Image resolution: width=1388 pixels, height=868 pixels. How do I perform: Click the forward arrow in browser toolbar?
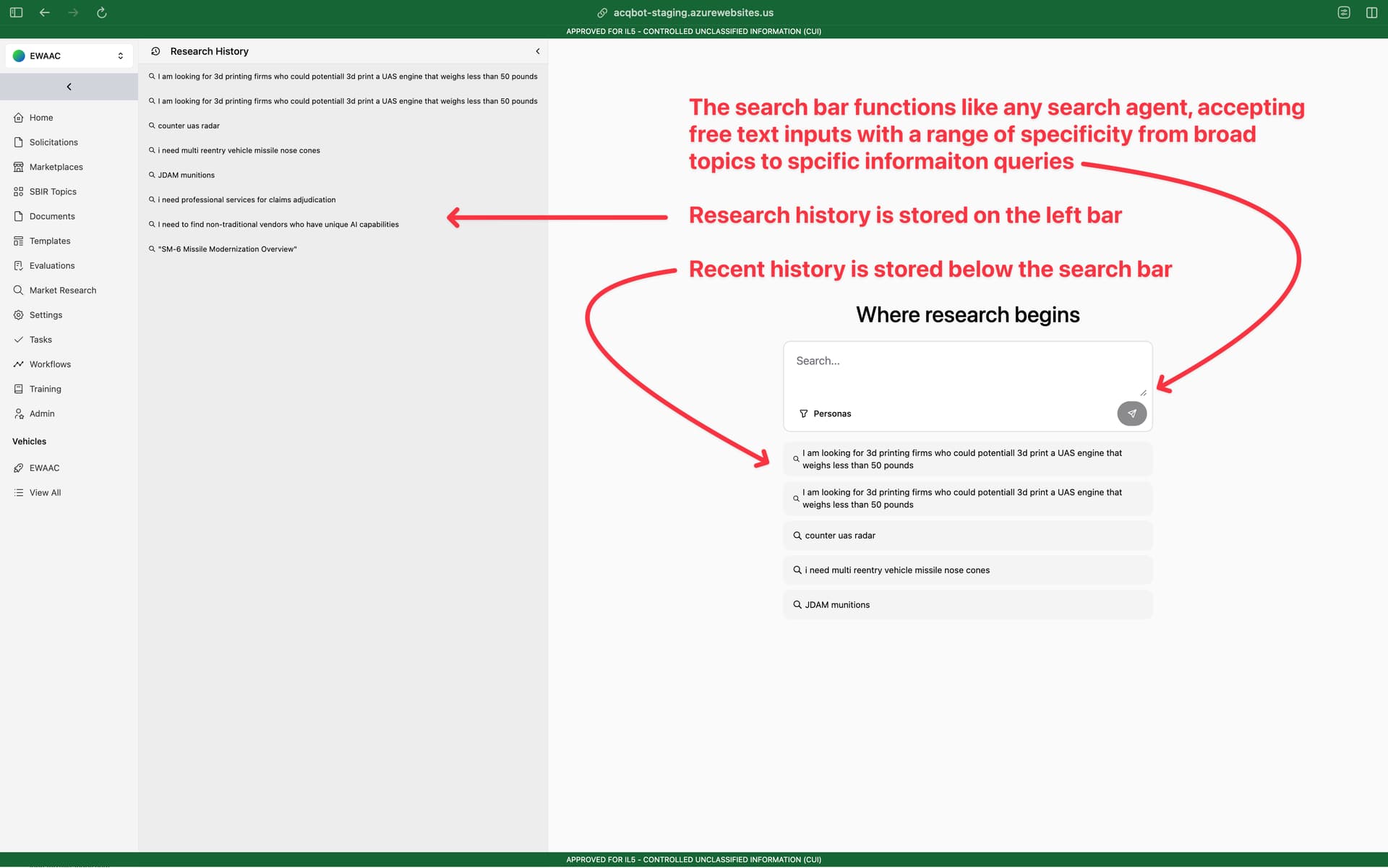(x=73, y=12)
